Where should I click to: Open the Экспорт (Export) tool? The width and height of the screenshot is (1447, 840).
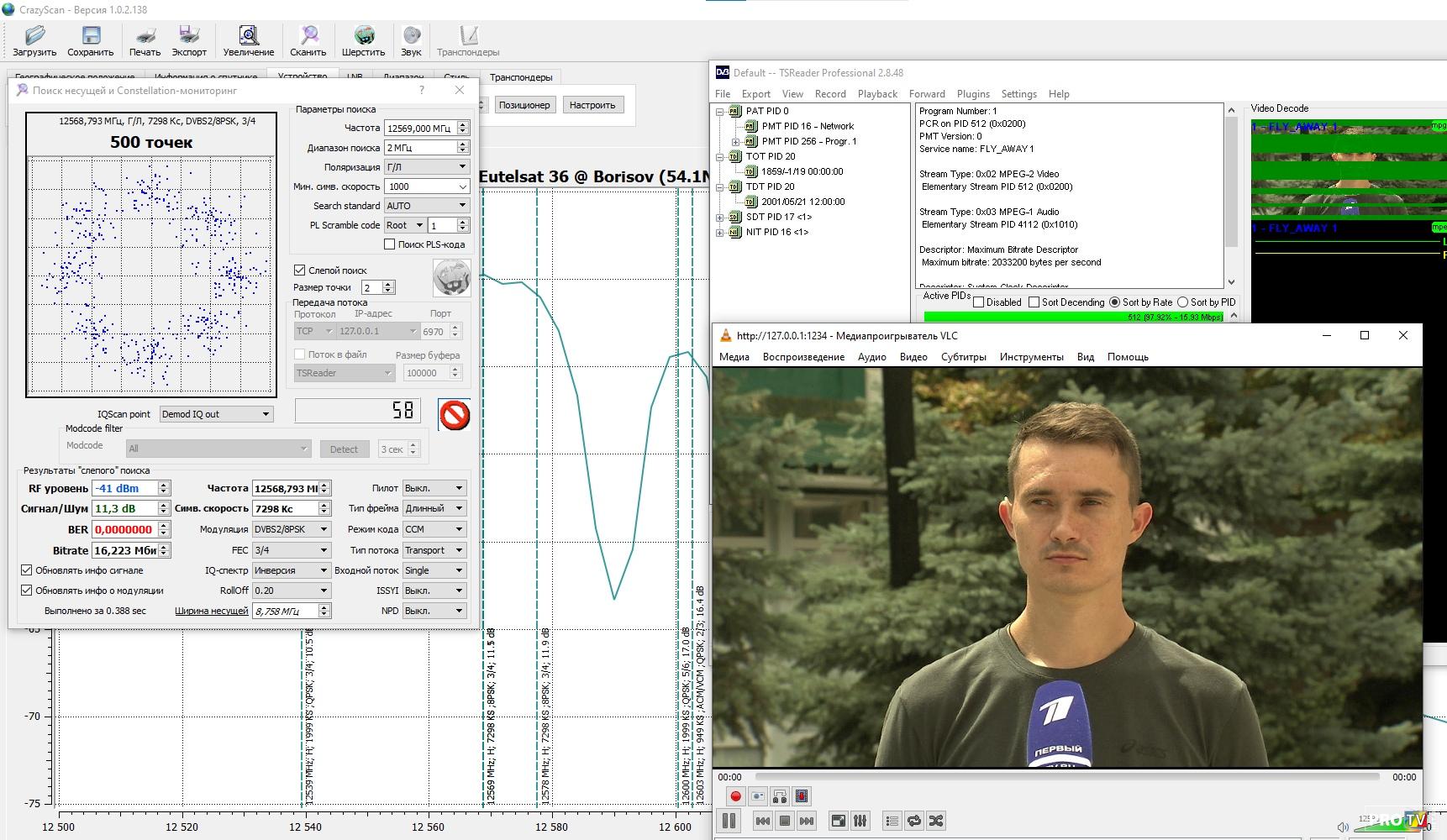[189, 35]
